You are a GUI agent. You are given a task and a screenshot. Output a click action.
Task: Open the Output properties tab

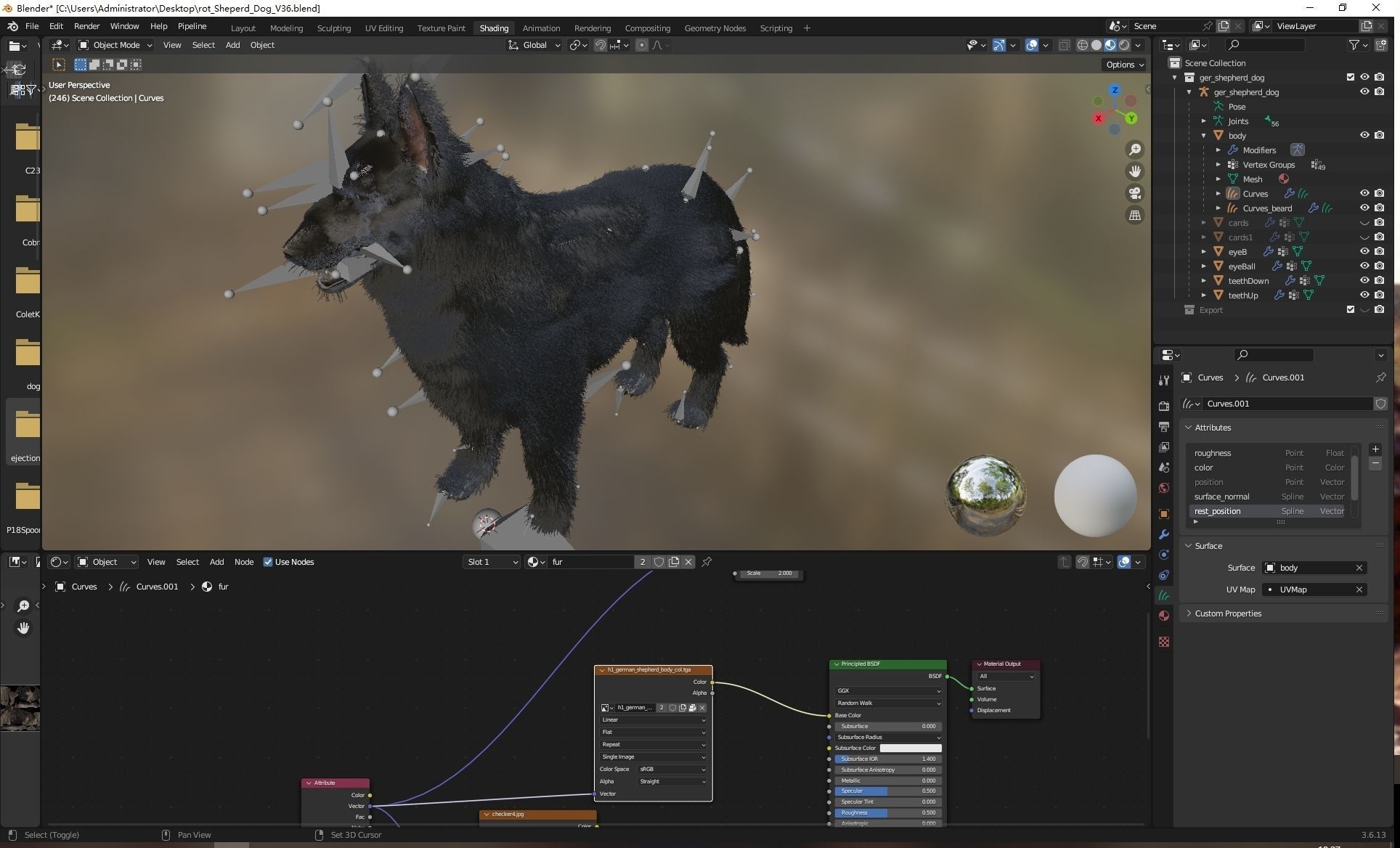coord(1164,426)
